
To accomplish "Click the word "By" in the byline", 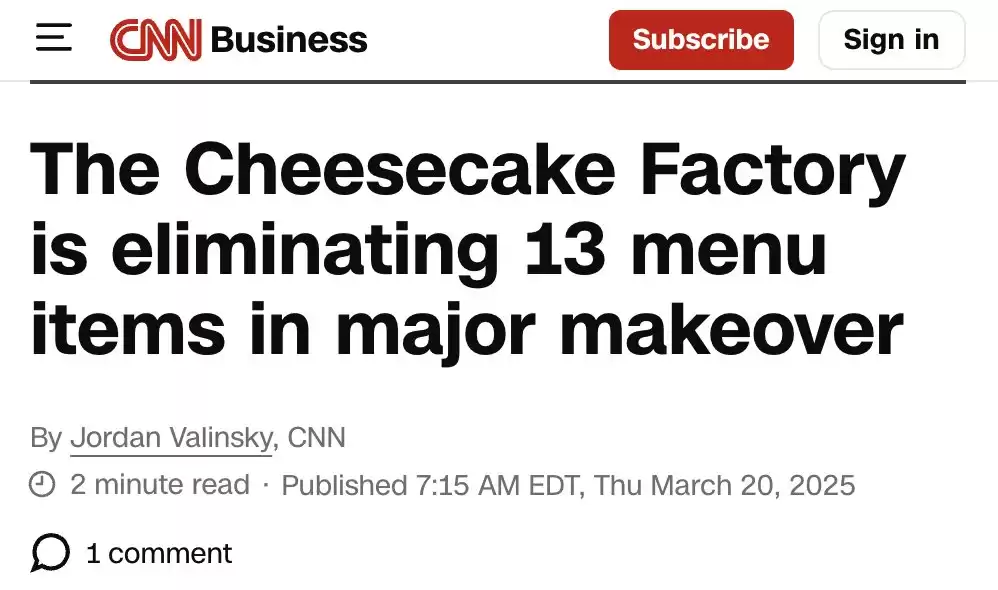I will pos(46,439).
